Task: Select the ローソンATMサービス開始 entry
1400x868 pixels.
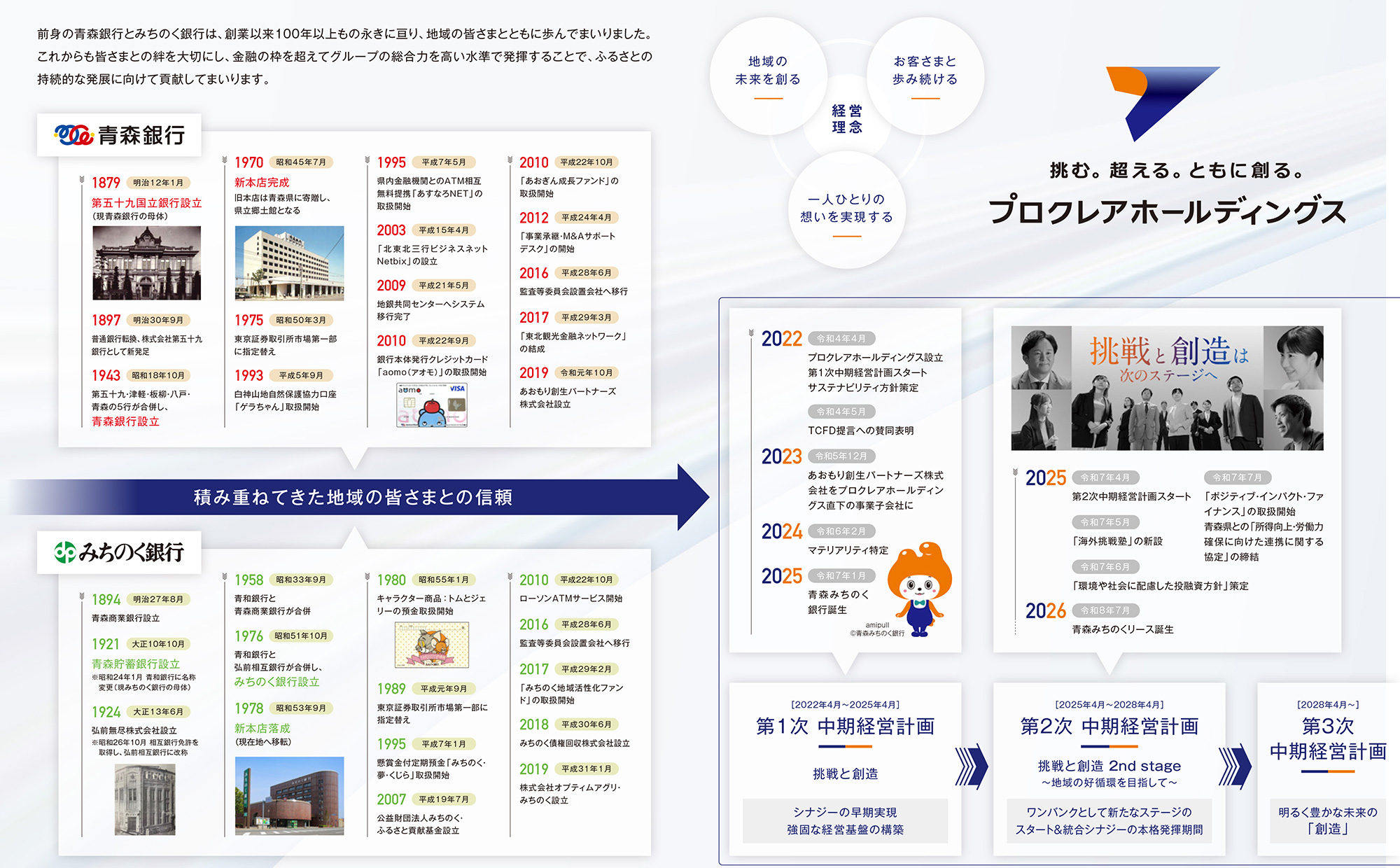Action: coord(571,598)
